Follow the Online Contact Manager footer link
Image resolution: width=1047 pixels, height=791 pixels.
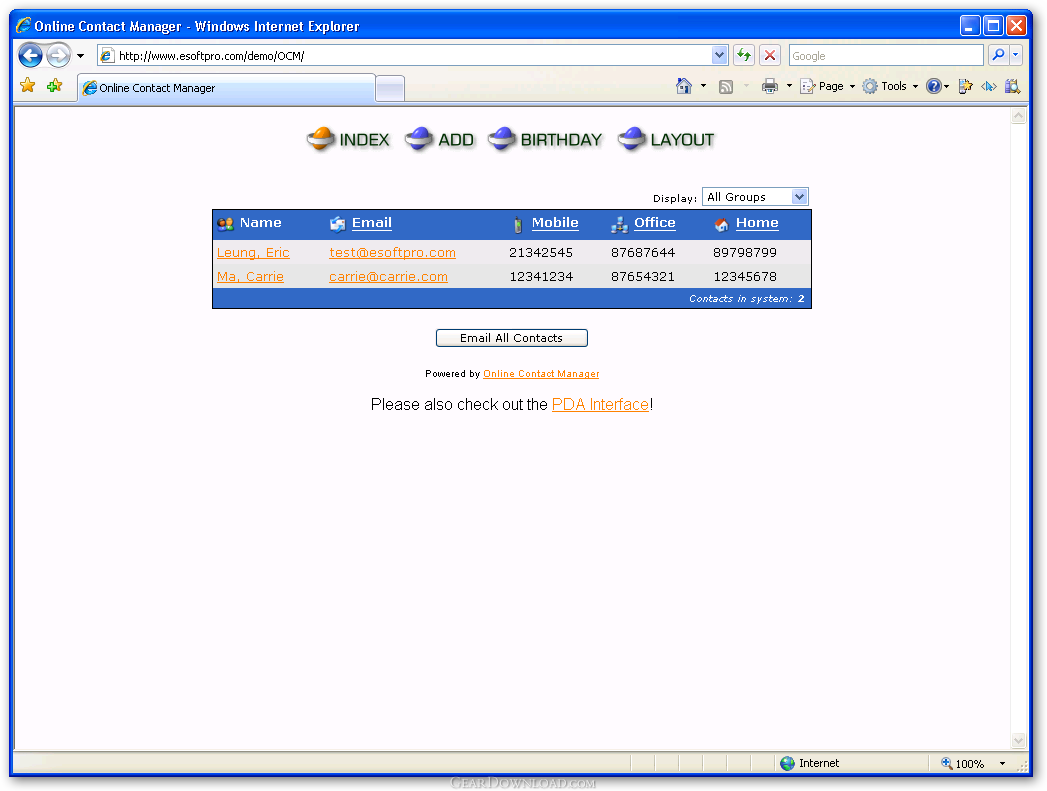point(542,374)
